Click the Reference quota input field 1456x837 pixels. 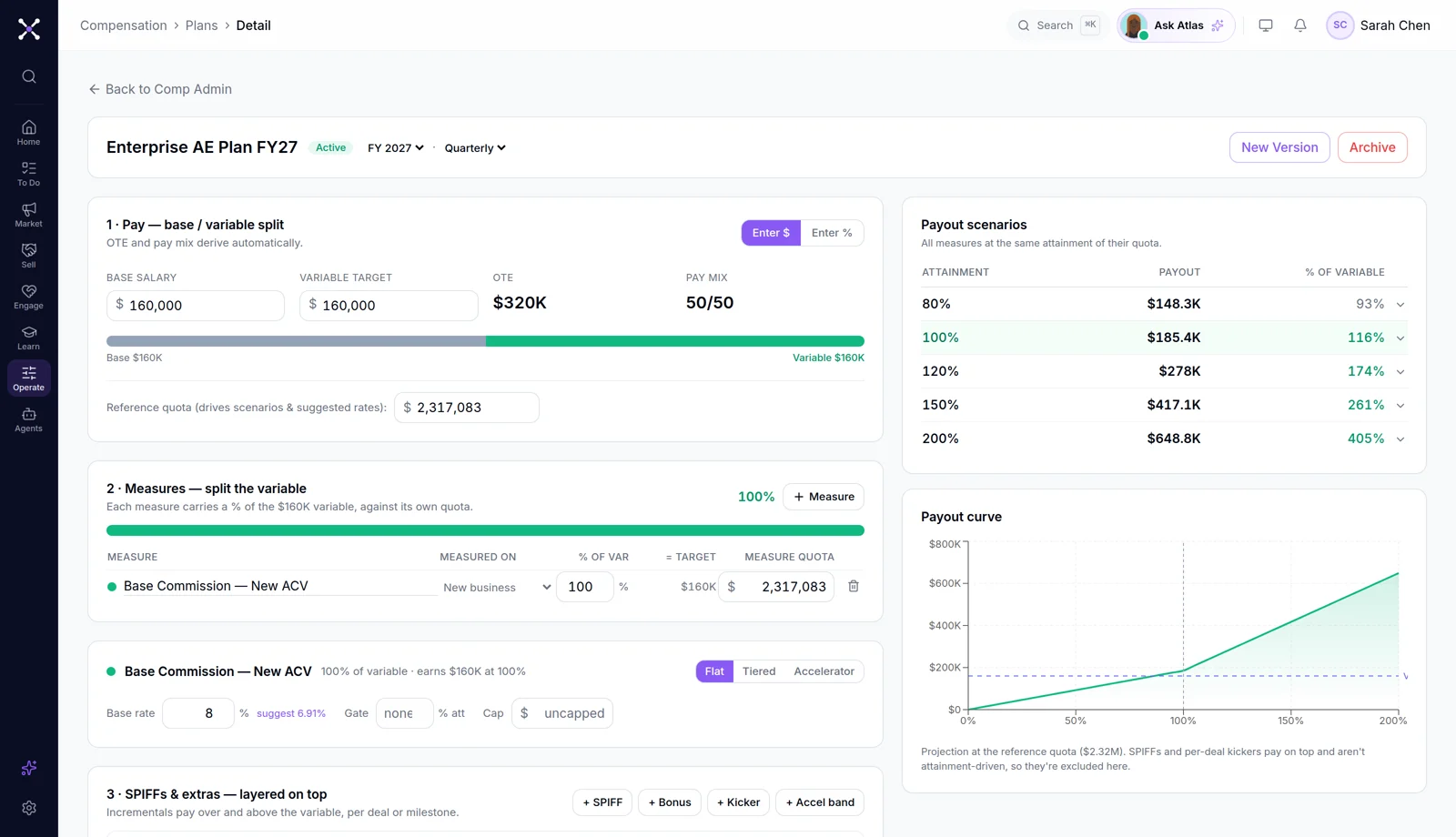(467, 408)
